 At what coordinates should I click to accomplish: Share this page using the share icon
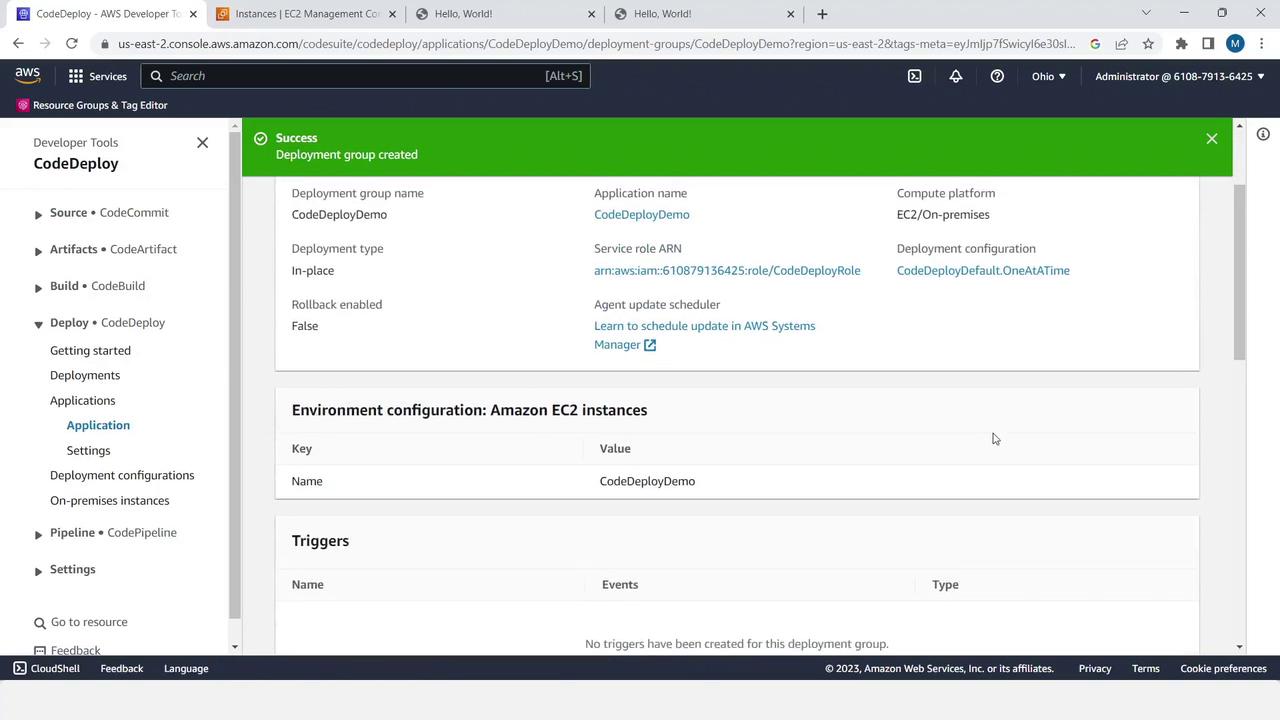click(1121, 44)
